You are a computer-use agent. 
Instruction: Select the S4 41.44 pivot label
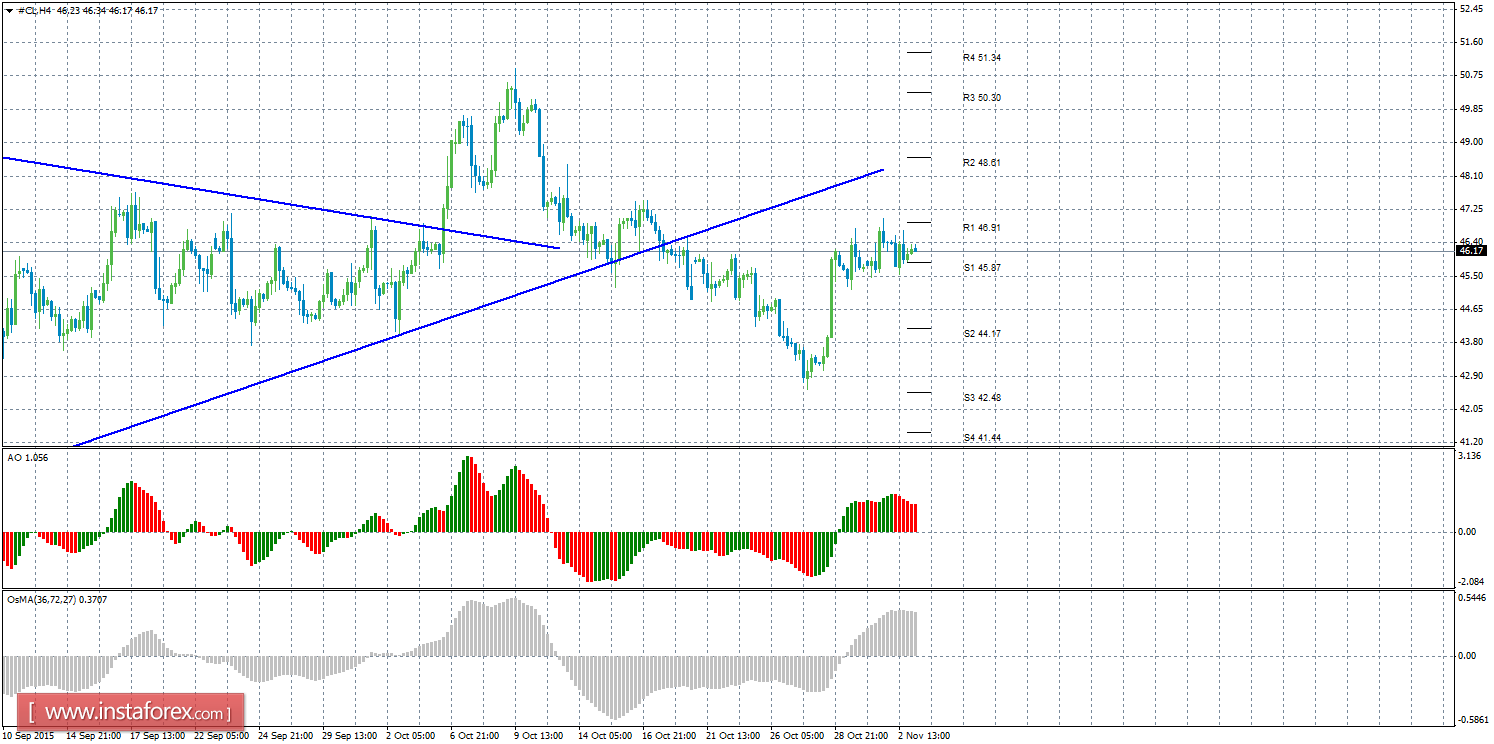pos(982,438)
